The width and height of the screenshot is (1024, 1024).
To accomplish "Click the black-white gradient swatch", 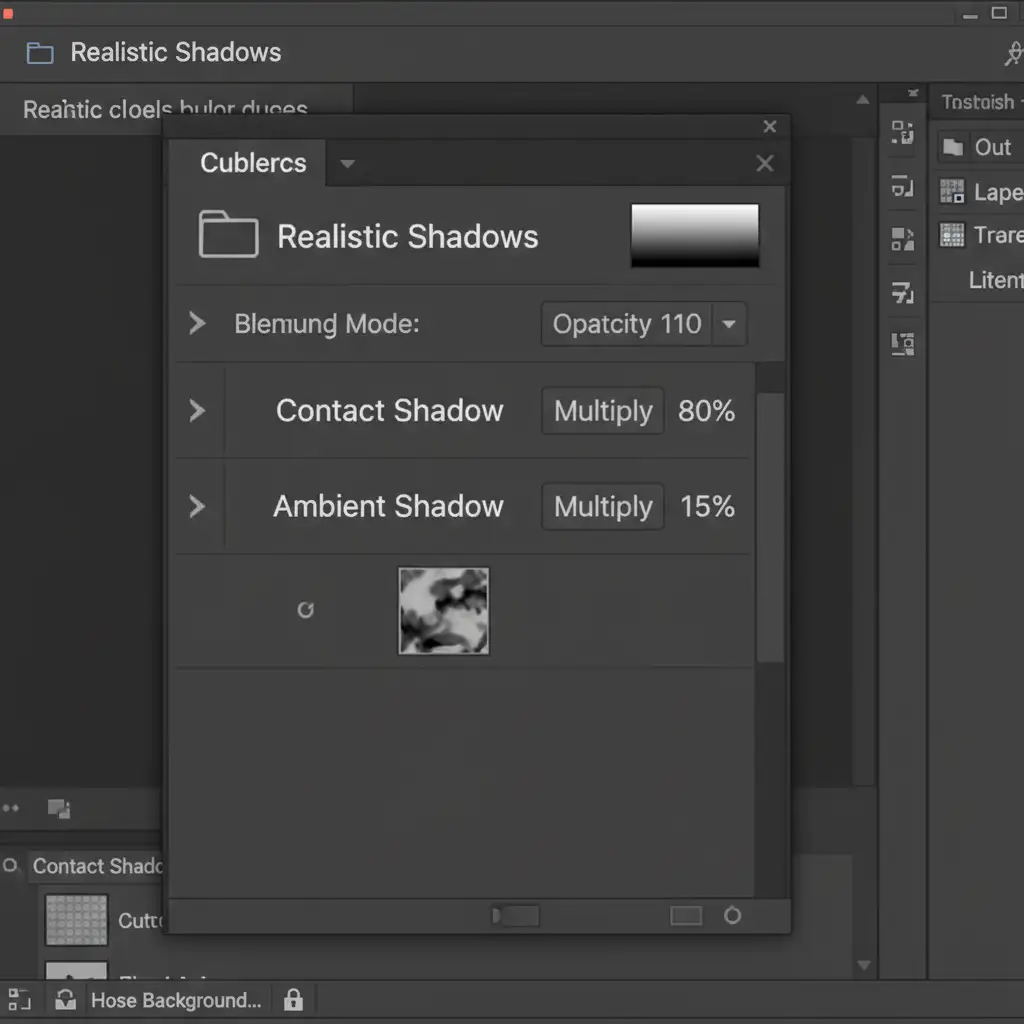I will (x=694, y=235).
